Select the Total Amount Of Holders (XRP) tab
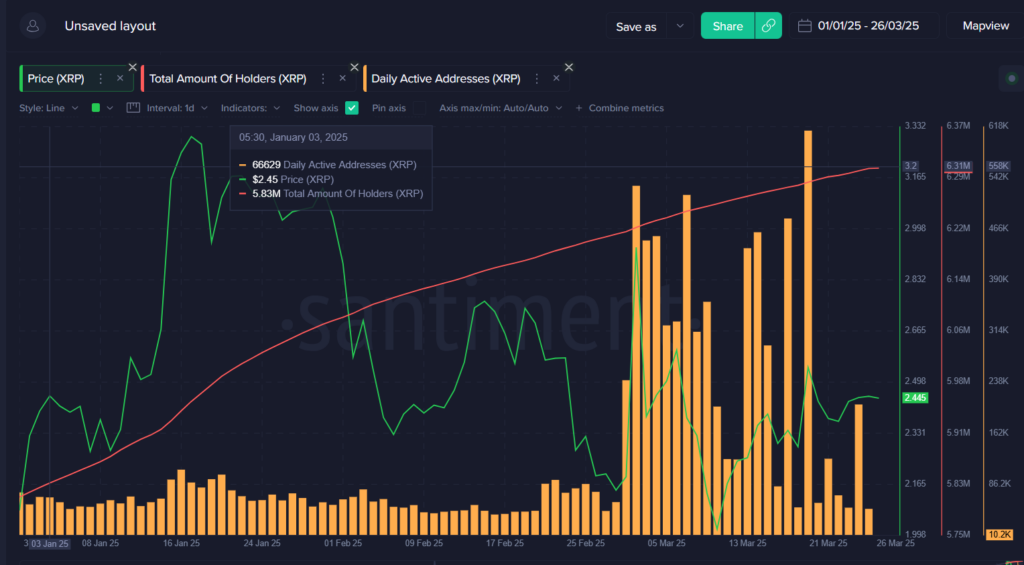The width and height of the screenshot is (1024, 565). [227, 78]
